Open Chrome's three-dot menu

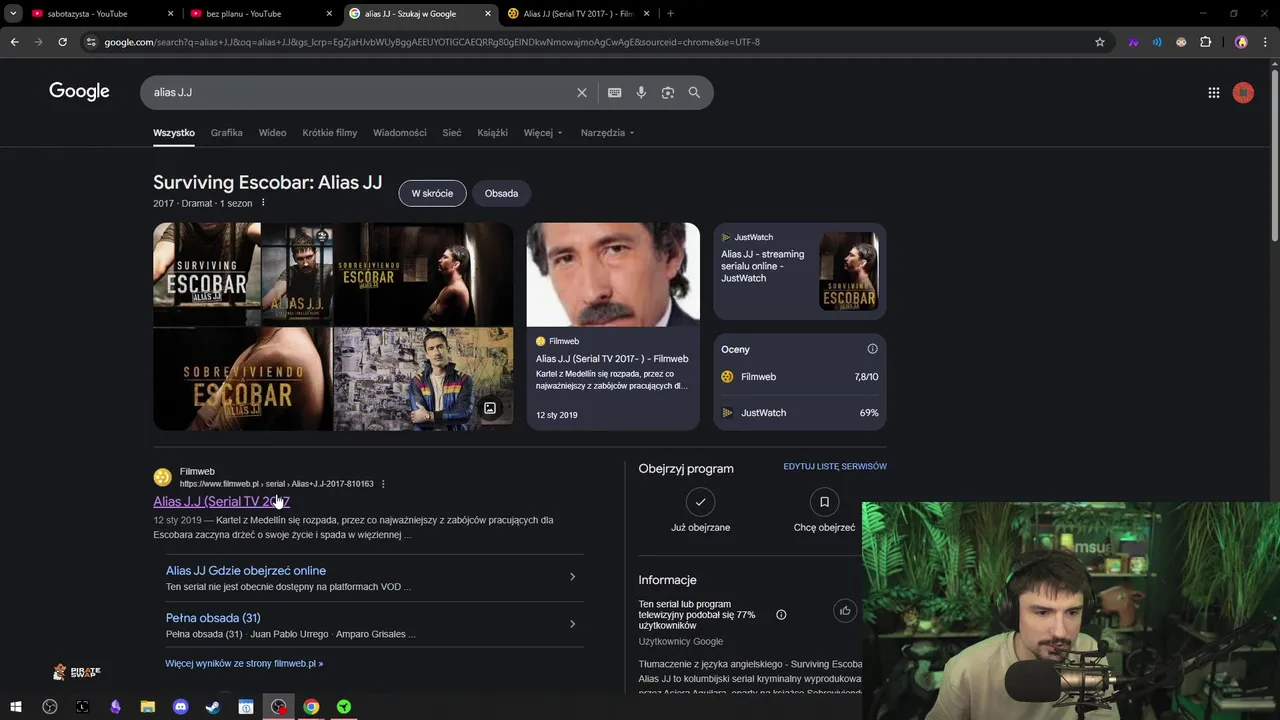1264,42
